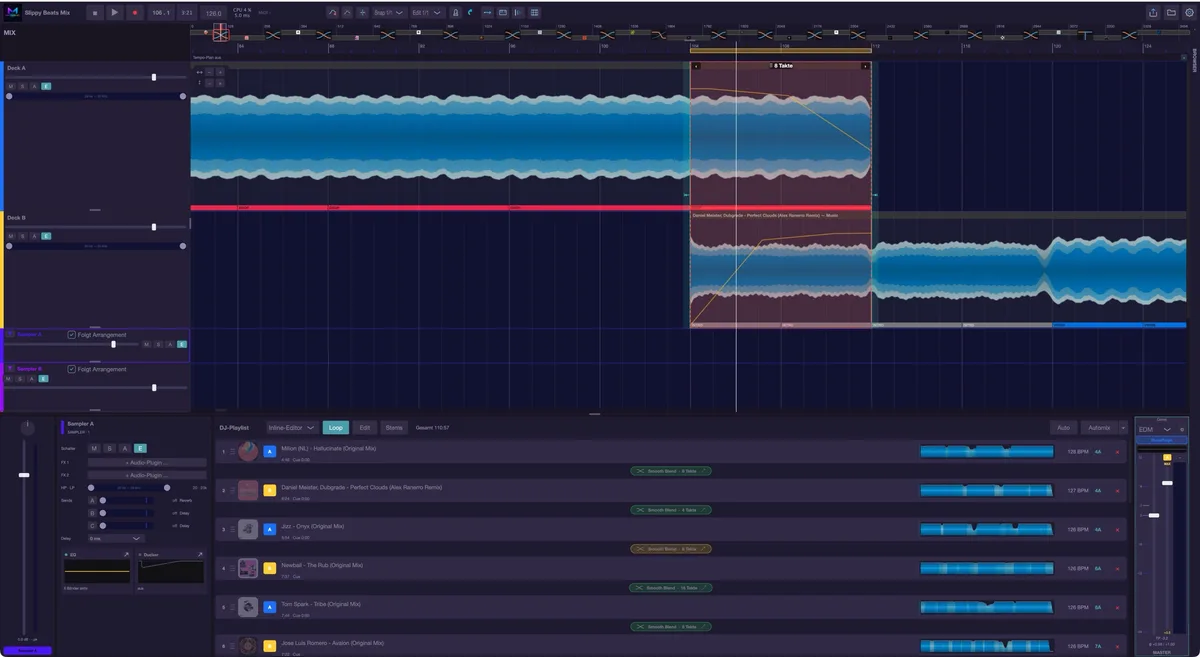The image size is (1200, 657).
Task: Click the share export icon top right
Action: click(1153, 12)
